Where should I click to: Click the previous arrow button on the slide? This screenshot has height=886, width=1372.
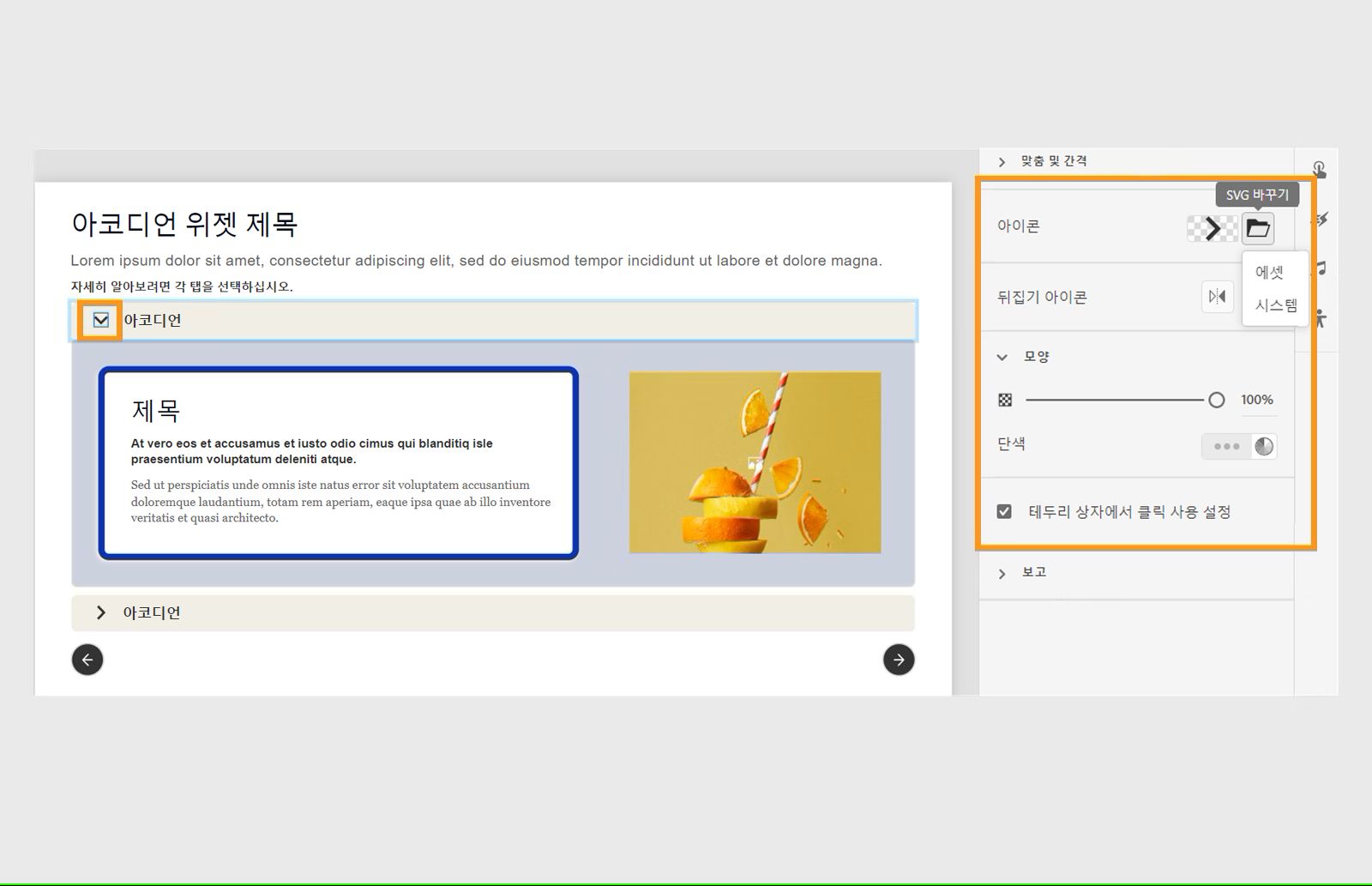(87, 659)
